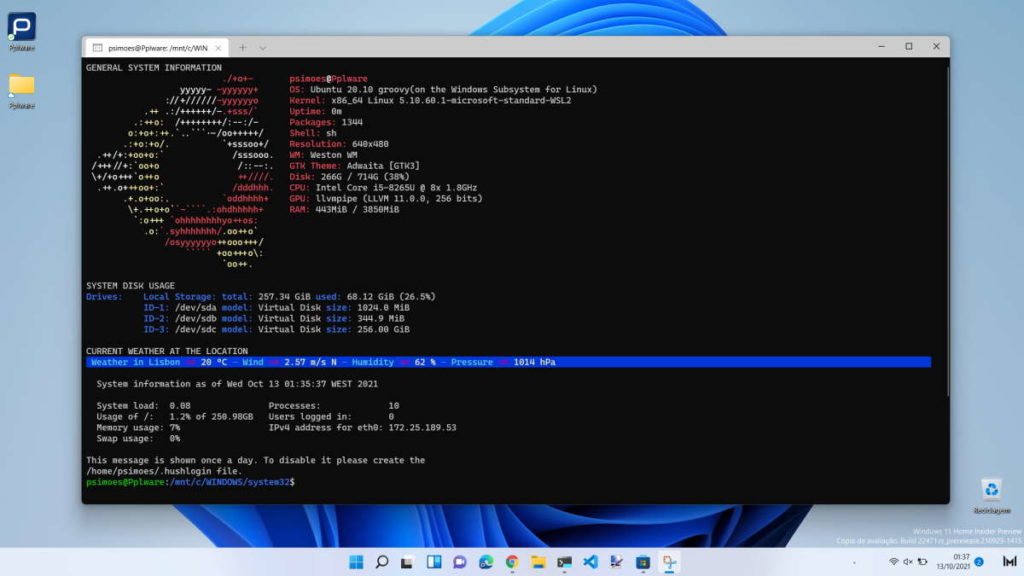Click the battery tray icon
The width and height of the screenshot is (1024, 576).
point(923,562)
